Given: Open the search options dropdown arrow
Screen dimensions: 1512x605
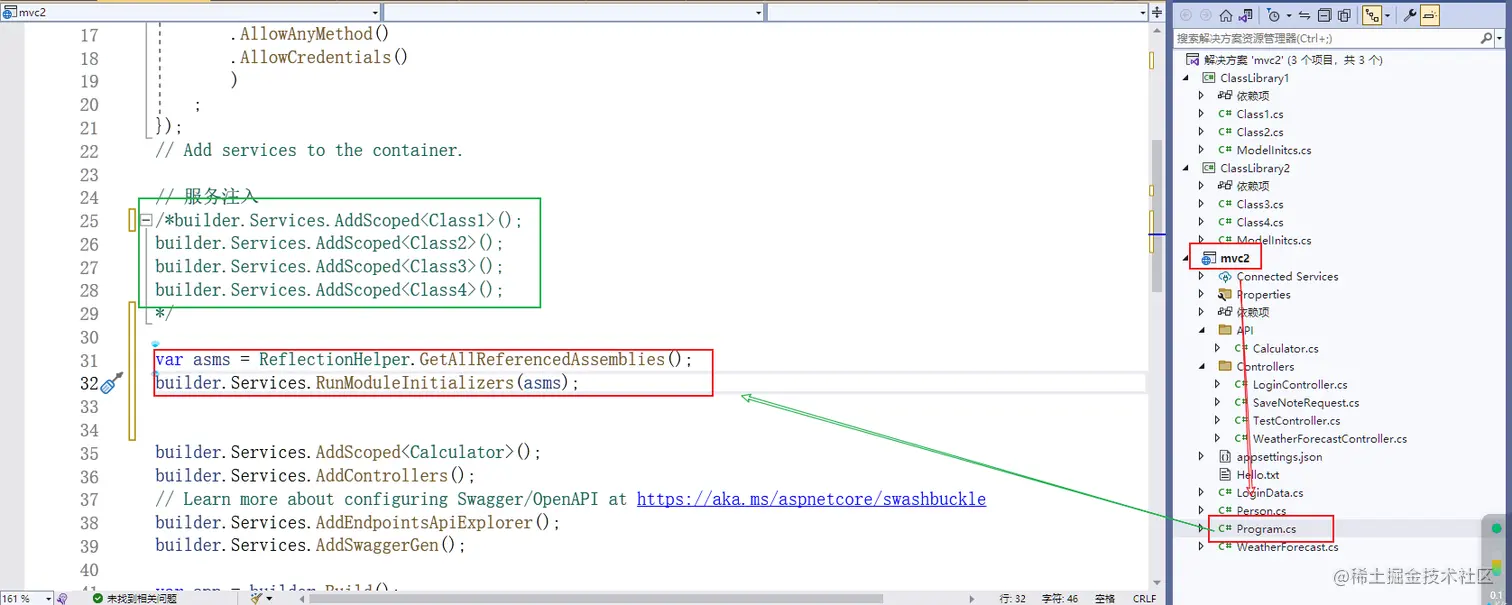Looking at the screenshot, I should [1499, 38].
